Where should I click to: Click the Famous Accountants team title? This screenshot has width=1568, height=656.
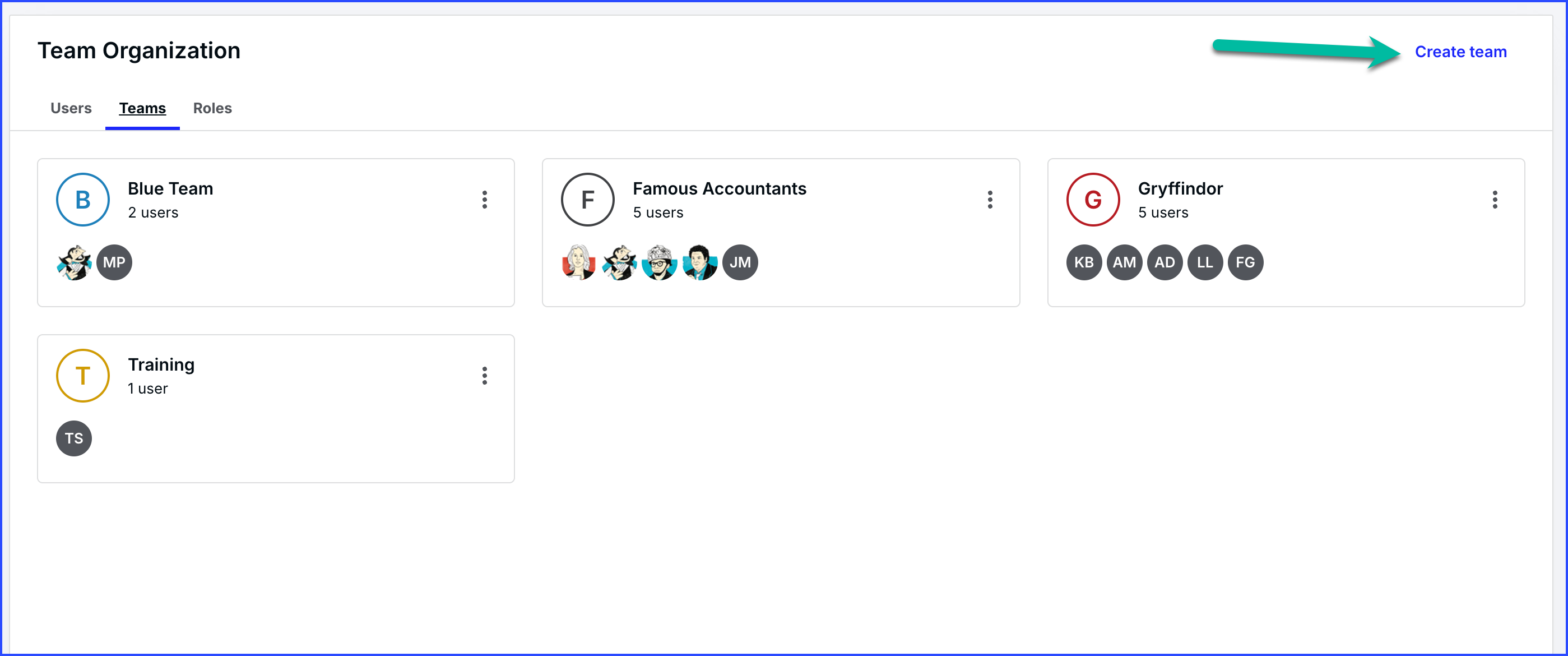(720, 189)
